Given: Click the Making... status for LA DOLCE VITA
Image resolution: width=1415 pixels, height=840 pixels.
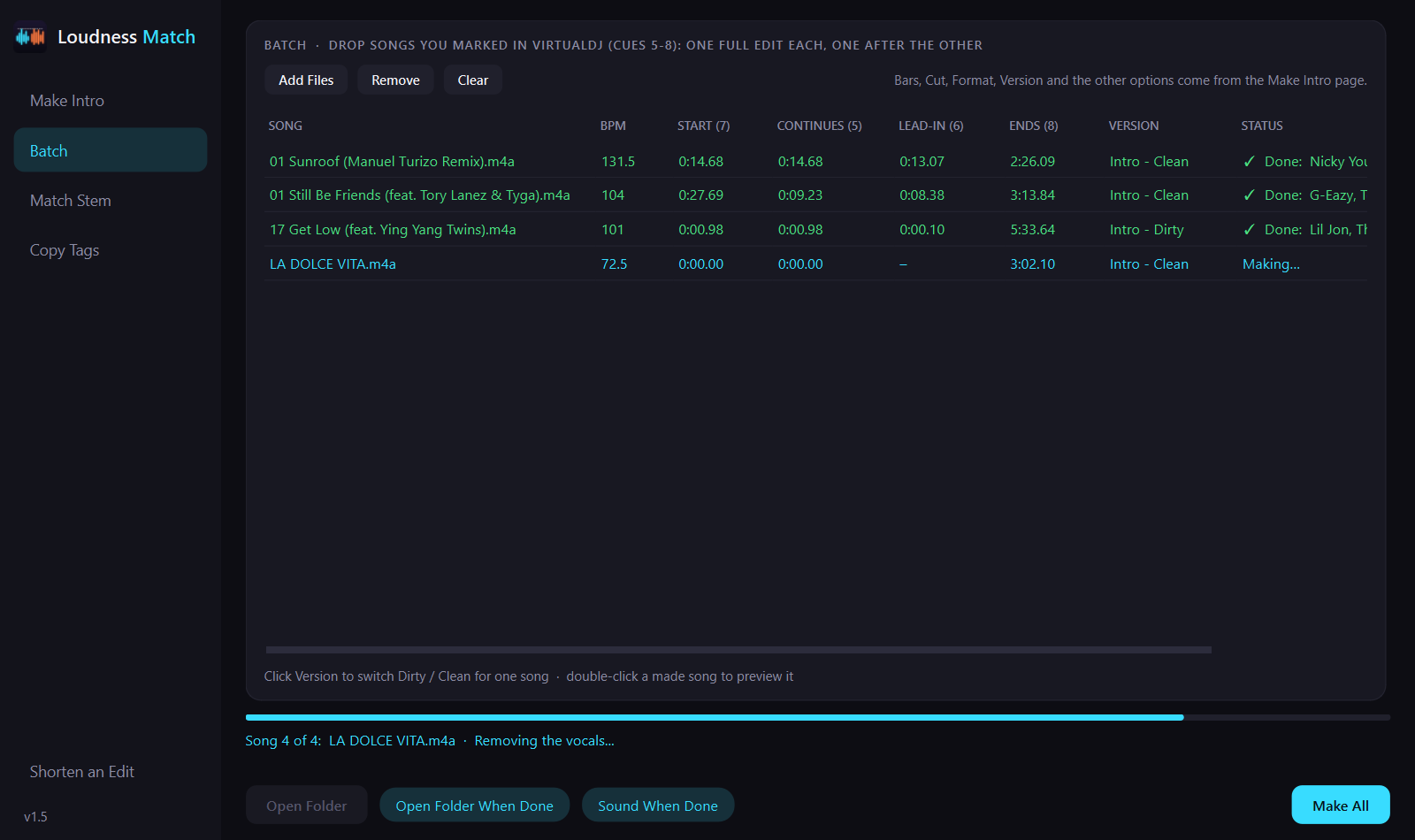Looking at the screenshot, I should (x=1271, y=264).
